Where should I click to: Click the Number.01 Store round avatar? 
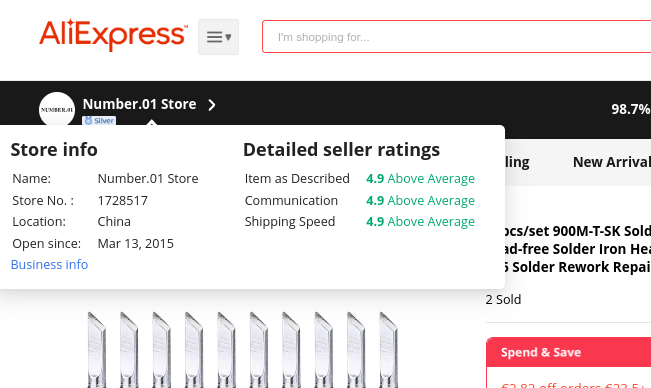click(x=57, y=110)
